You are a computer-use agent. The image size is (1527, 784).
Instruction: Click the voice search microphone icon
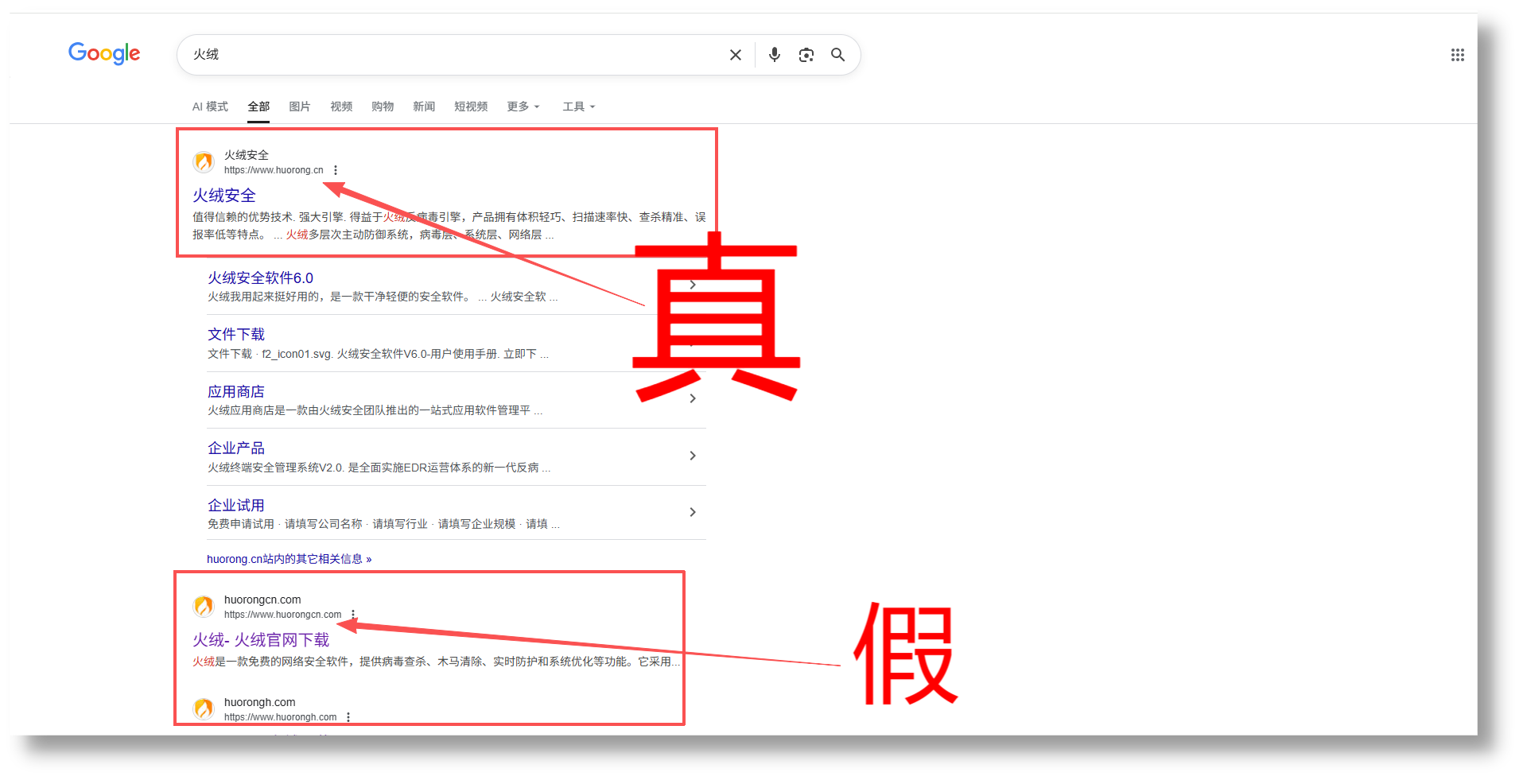pyautogui.click(x=774, y=54)
